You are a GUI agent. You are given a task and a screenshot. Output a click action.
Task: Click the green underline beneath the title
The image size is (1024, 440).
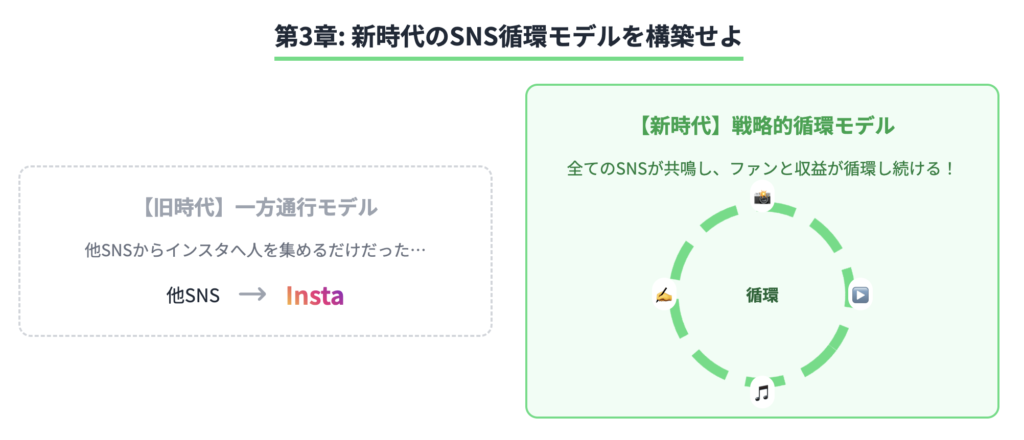tap(508, 58)
